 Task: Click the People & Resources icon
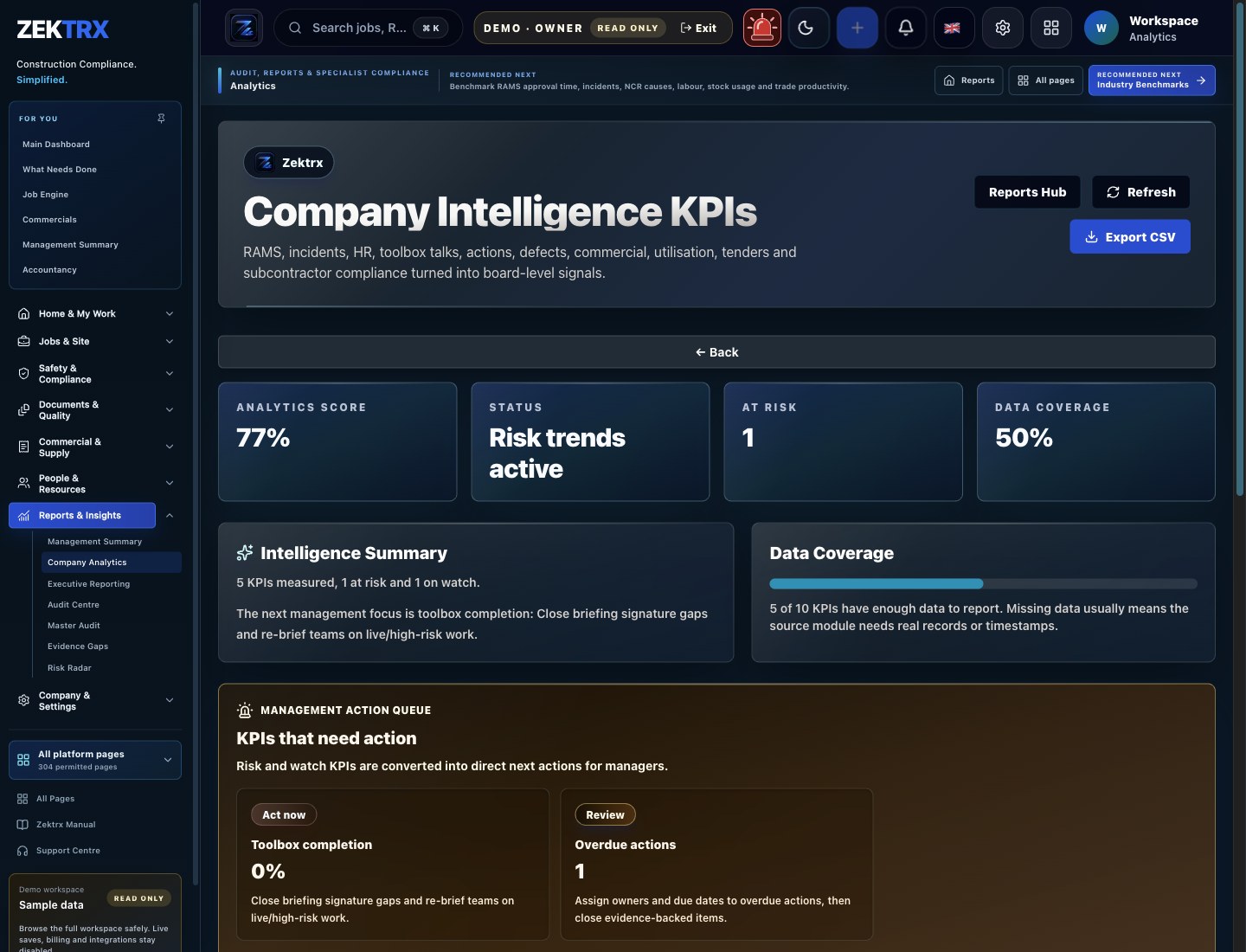tap(24, 484)
